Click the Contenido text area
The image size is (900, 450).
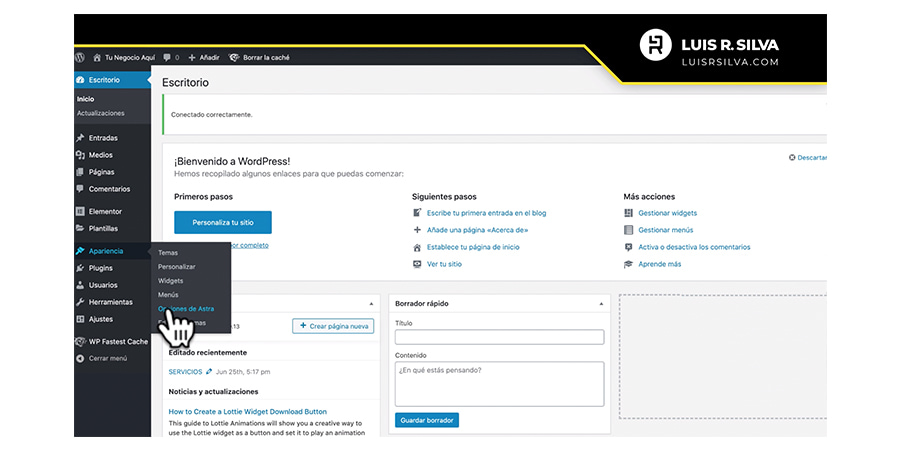pos(499,384)
